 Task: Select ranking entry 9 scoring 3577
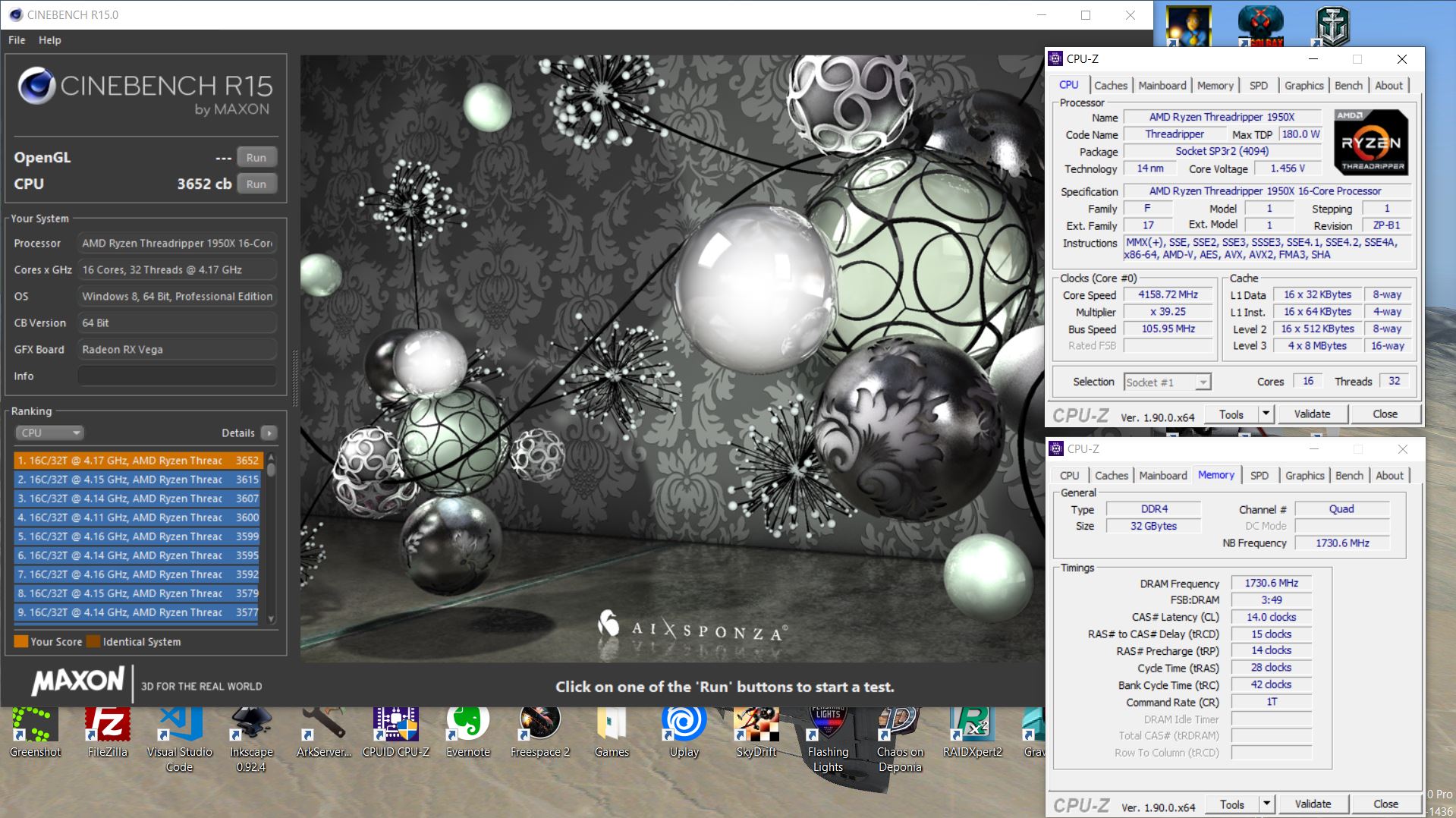[x=138, y=612]
